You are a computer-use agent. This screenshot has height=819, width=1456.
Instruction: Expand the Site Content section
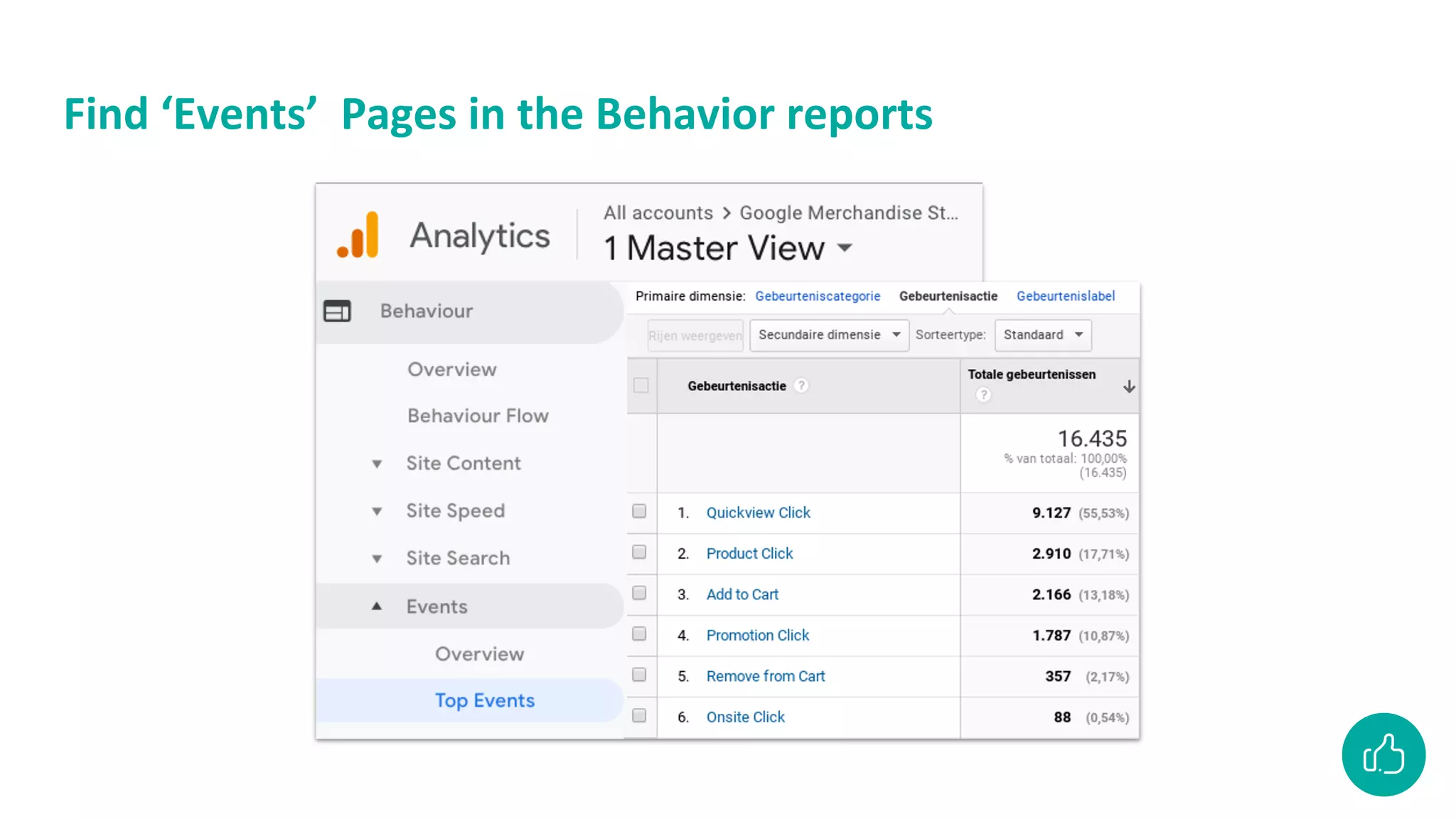(x=377, y=464)
